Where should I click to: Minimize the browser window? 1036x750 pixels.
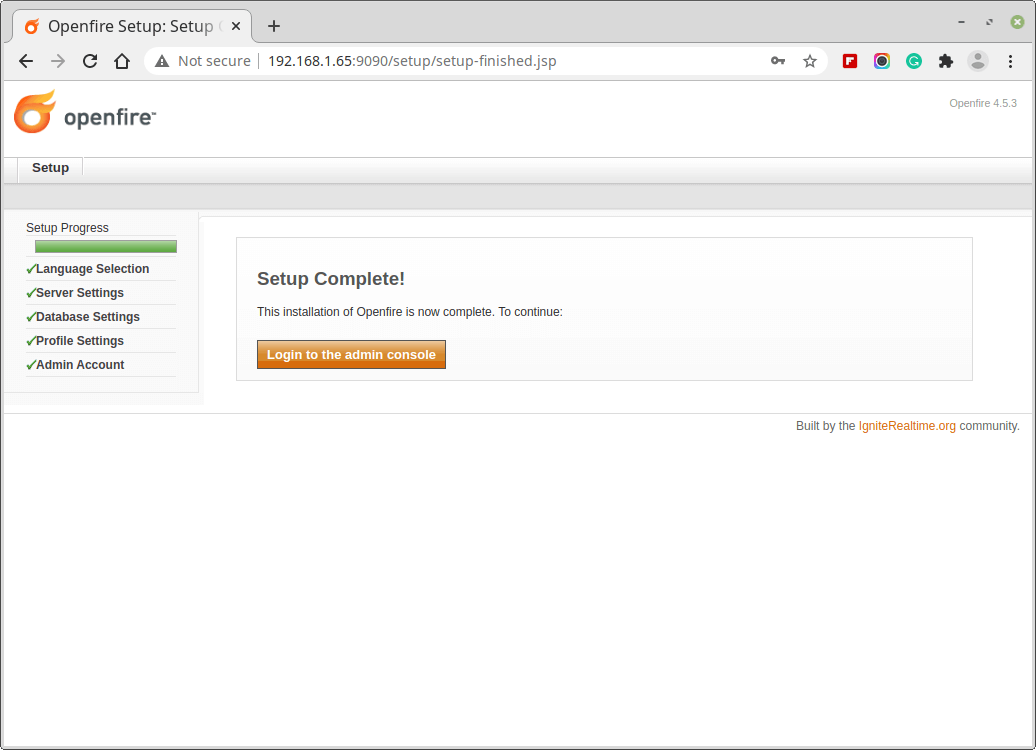961,22
